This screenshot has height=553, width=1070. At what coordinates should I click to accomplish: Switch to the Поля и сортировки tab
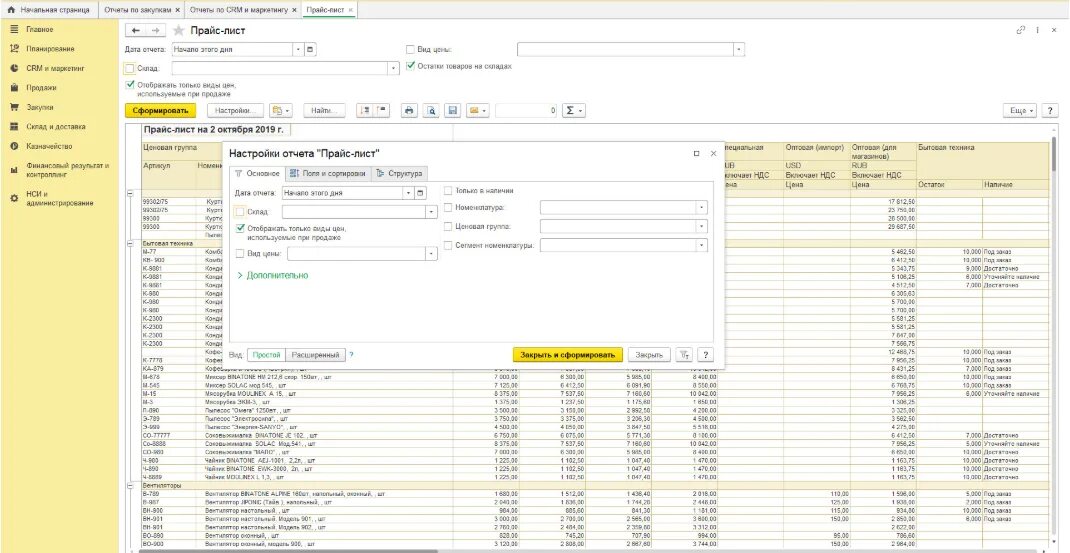pyautogui.click(x=328, y=173)
